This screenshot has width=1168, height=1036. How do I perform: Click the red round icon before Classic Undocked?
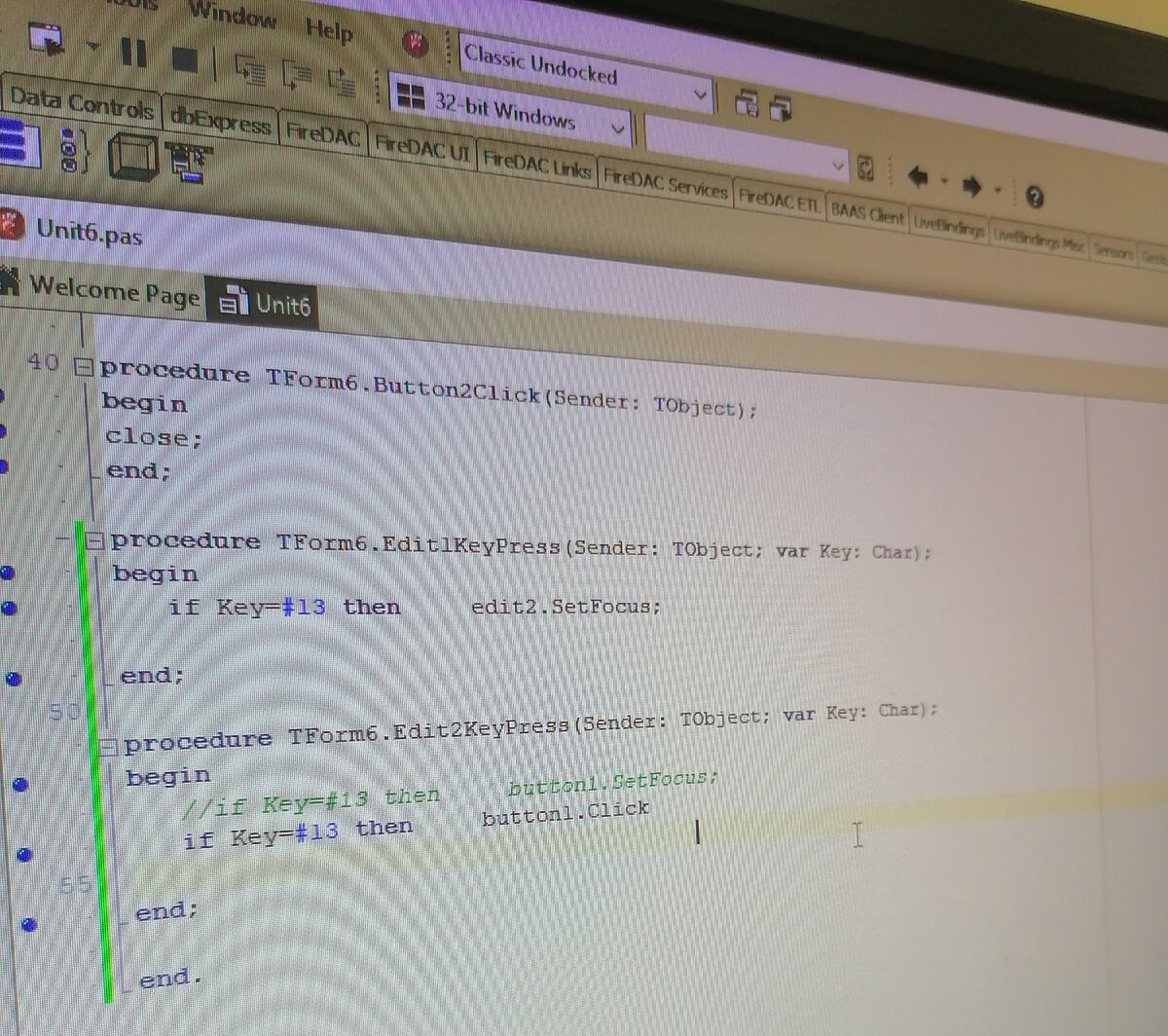416,44
